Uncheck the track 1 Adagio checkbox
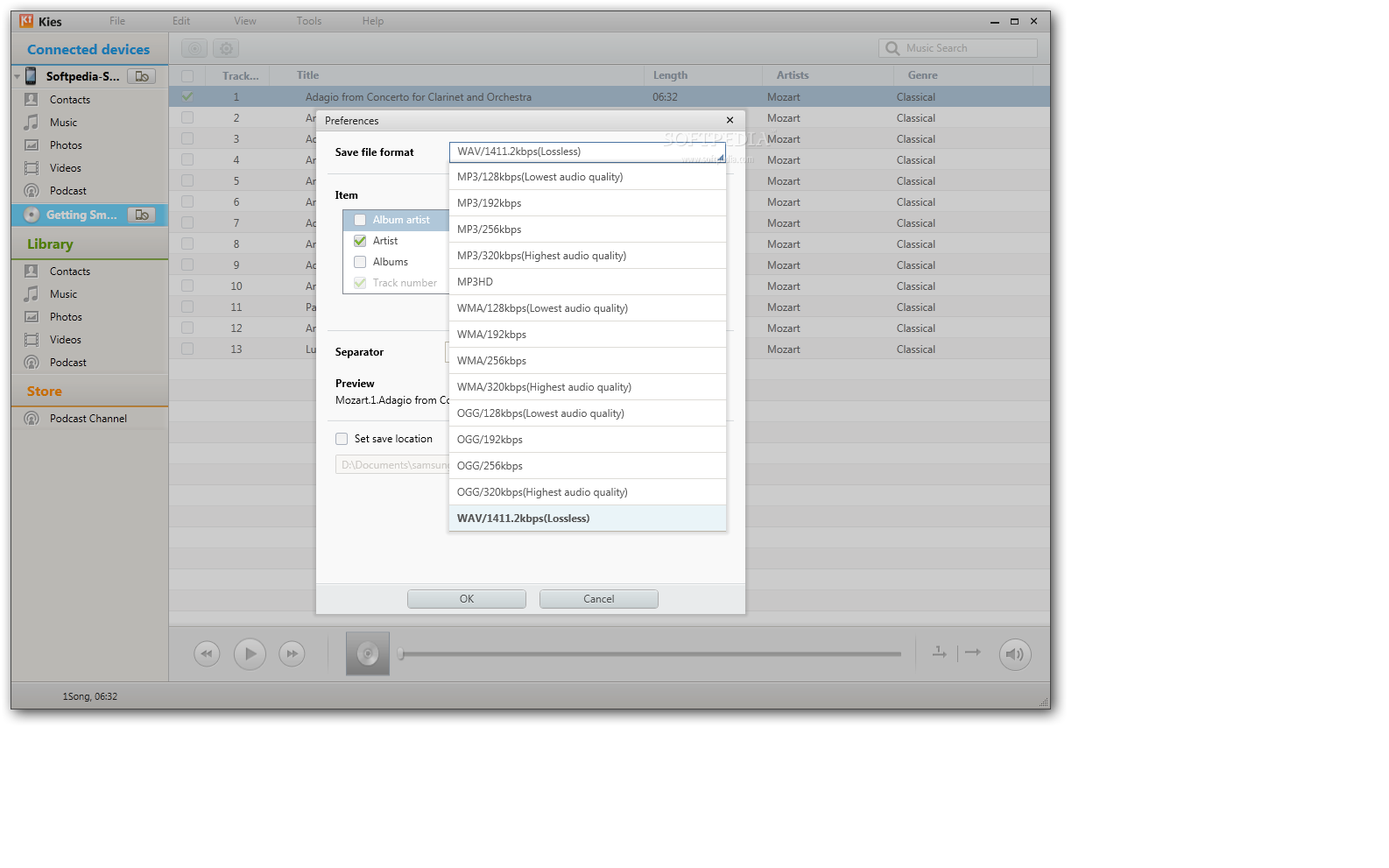The image size is (1389, 868). (187, 97)
